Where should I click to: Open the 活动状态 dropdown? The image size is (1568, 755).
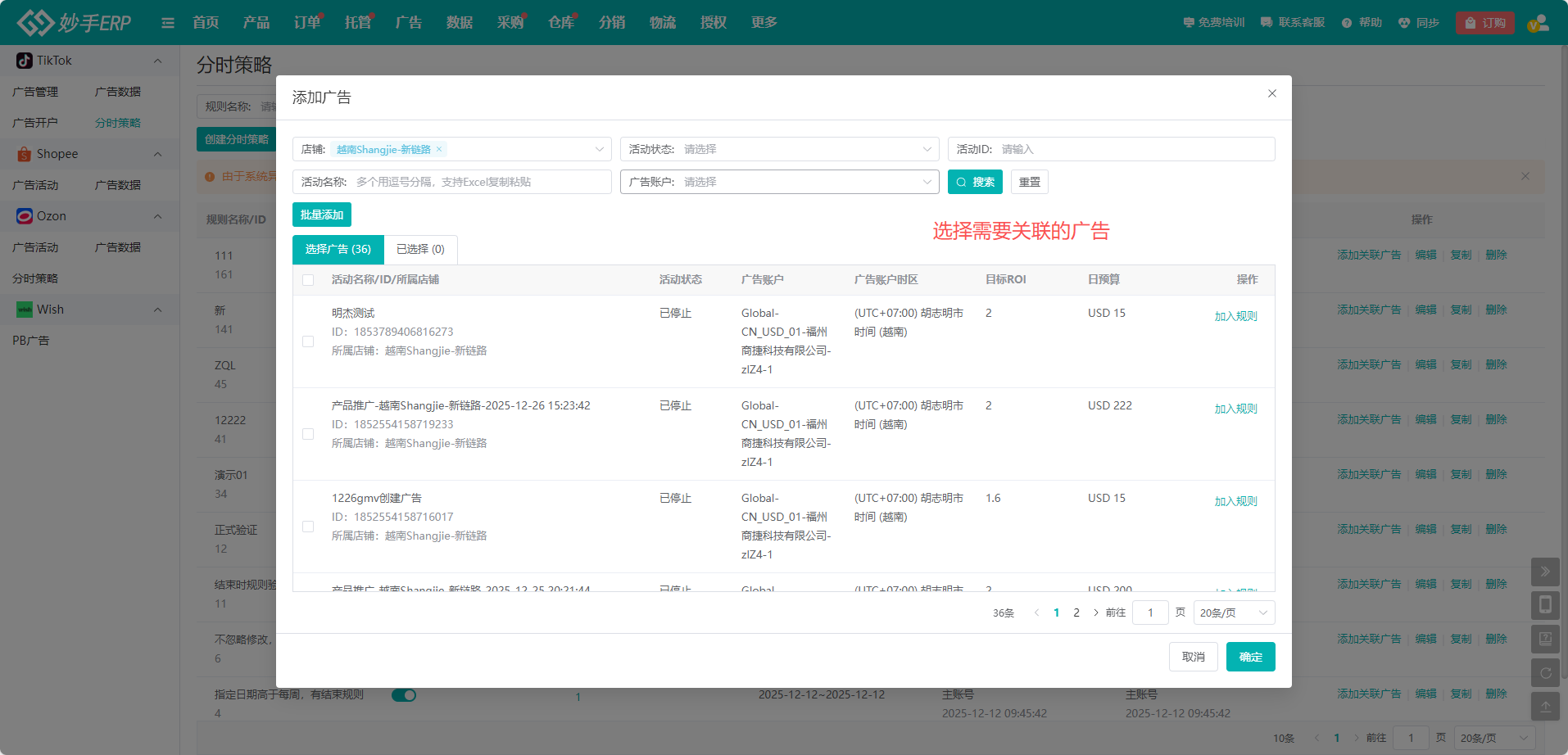pyautogui.click(x=778, y=149)
